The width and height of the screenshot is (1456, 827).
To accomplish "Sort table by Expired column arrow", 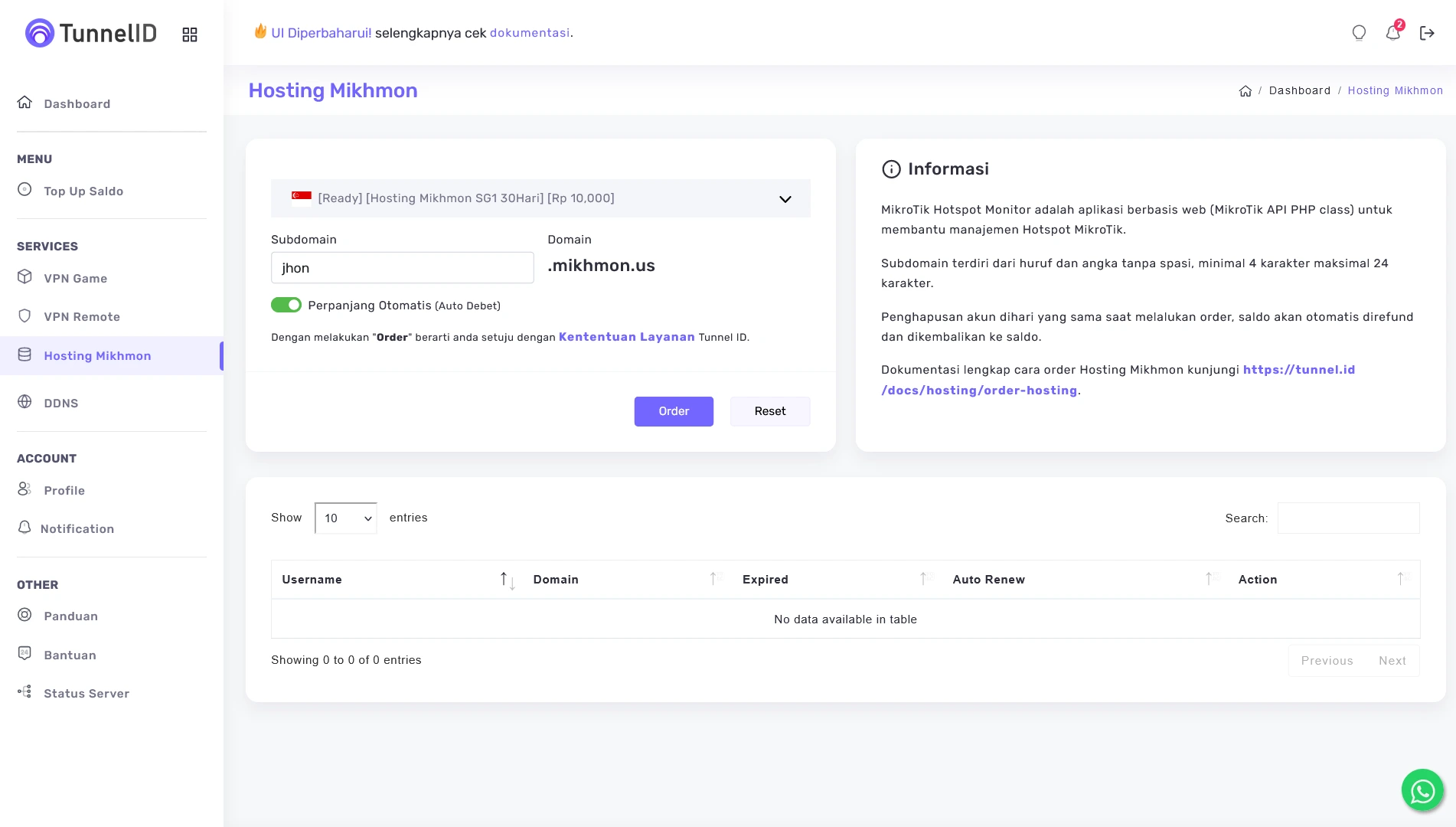I will [925, 579].
